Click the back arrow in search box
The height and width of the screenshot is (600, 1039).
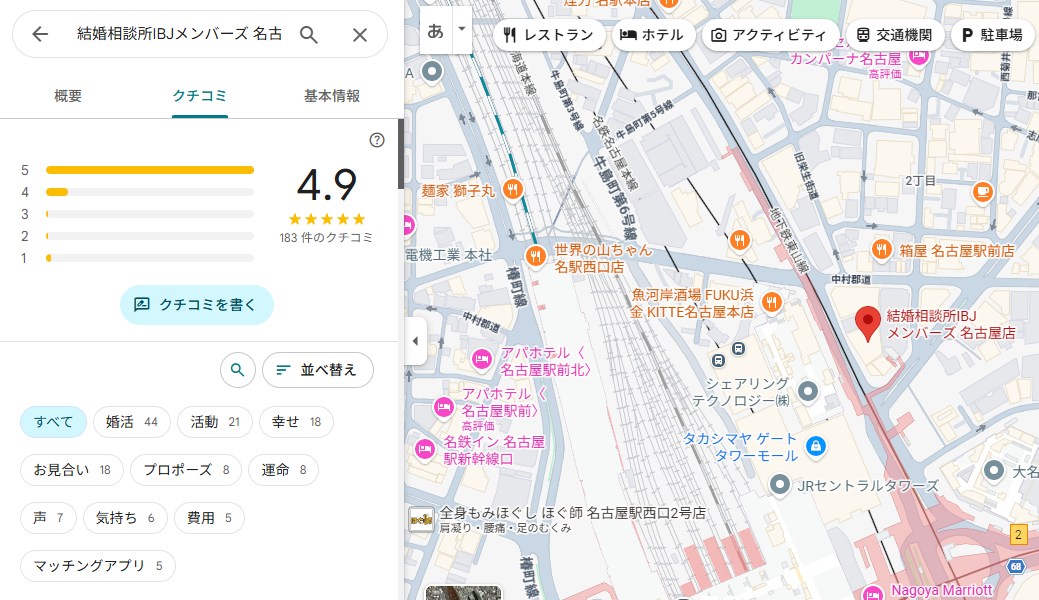(40, 35)
